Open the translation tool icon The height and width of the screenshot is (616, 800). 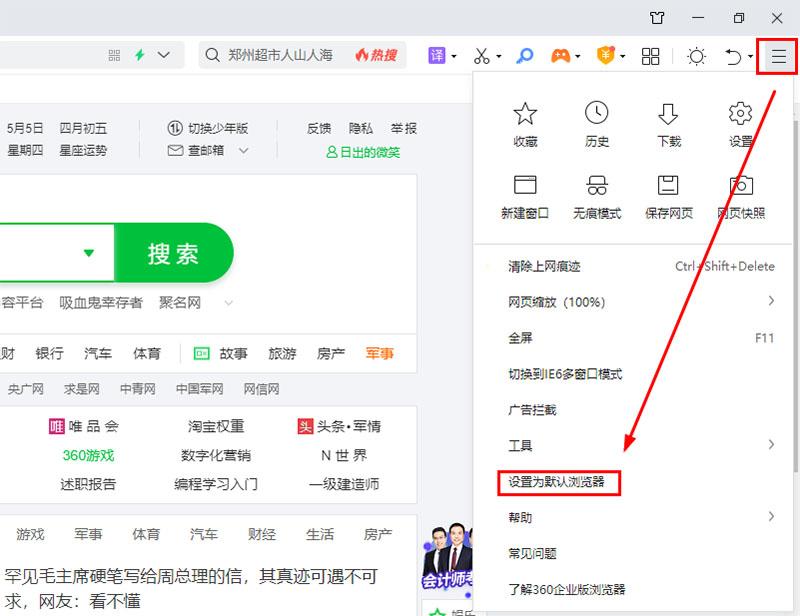coord(437,56)
